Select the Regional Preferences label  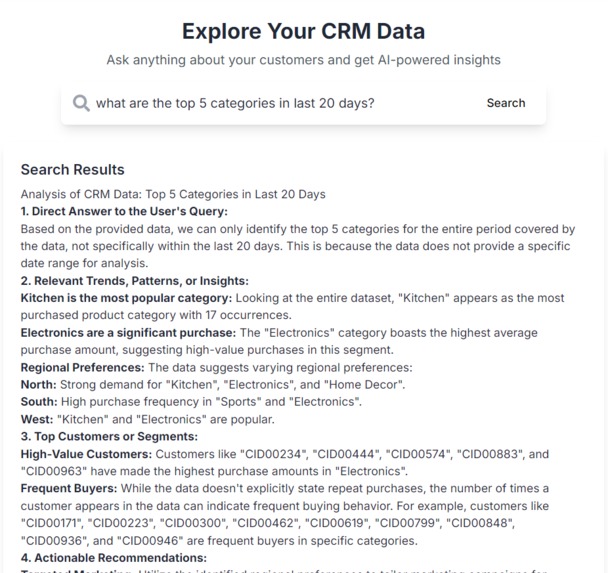[83, 368]
